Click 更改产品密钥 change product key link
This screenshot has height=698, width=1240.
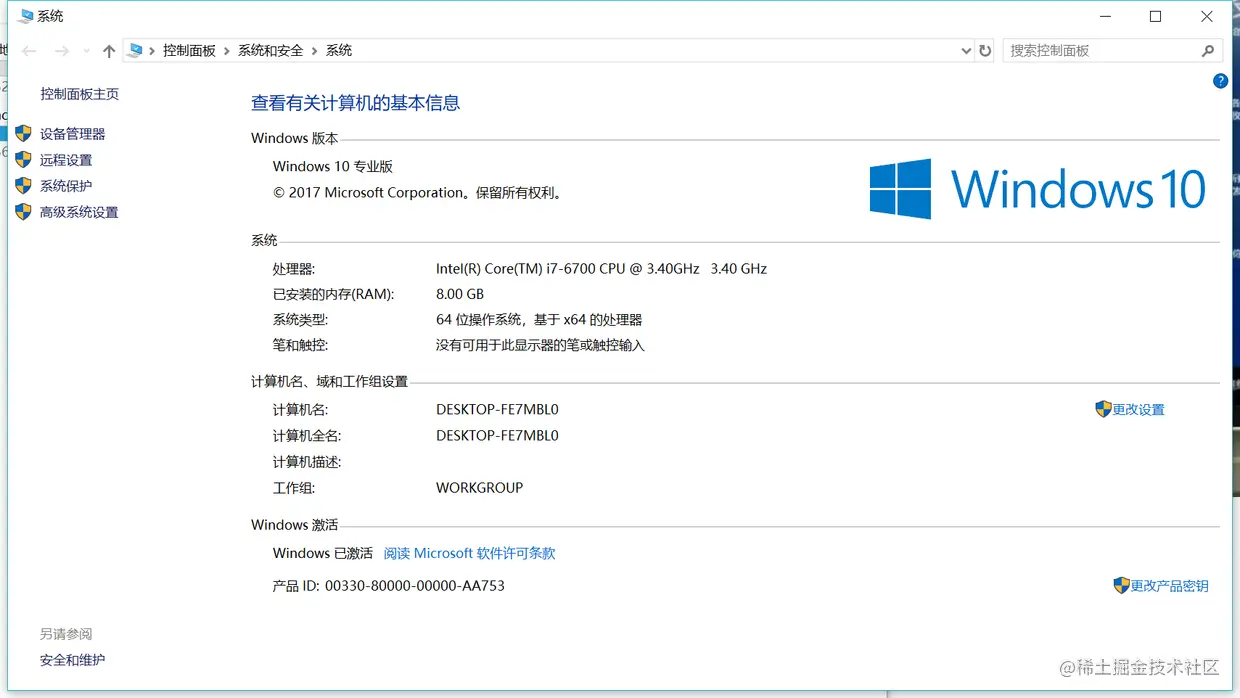[1169, 586]
